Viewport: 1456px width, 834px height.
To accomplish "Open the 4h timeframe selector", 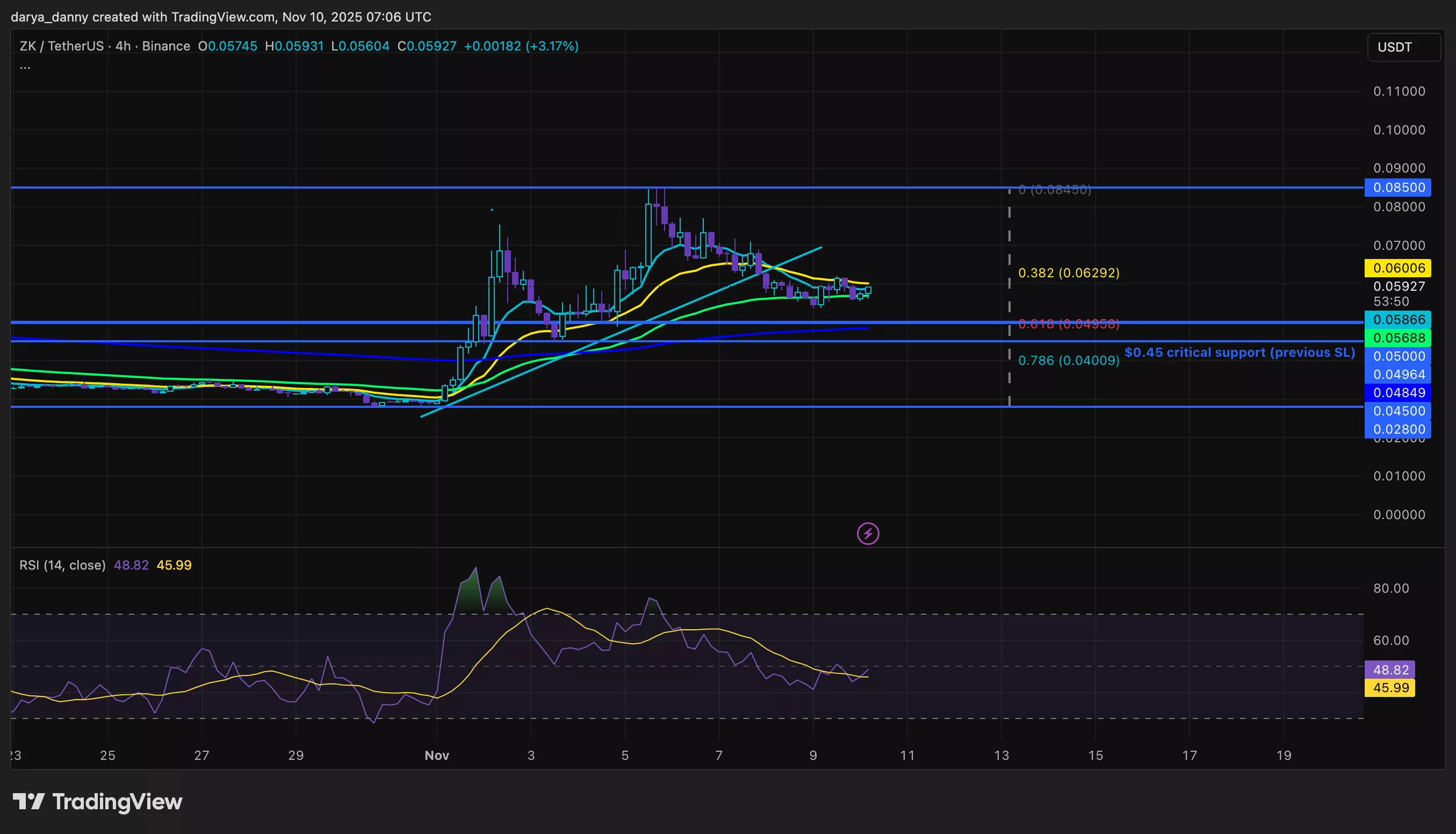I will click(122, 46).
